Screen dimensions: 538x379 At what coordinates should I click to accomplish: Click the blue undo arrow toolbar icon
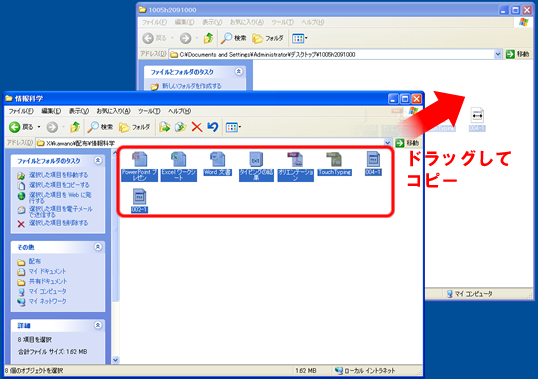(x=213, y=127)
